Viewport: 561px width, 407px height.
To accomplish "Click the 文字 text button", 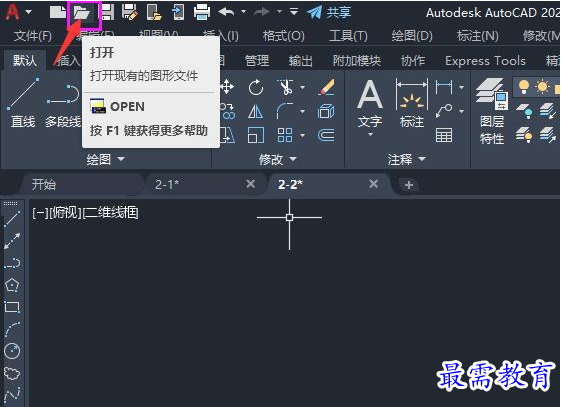I will tap(370, 107).
